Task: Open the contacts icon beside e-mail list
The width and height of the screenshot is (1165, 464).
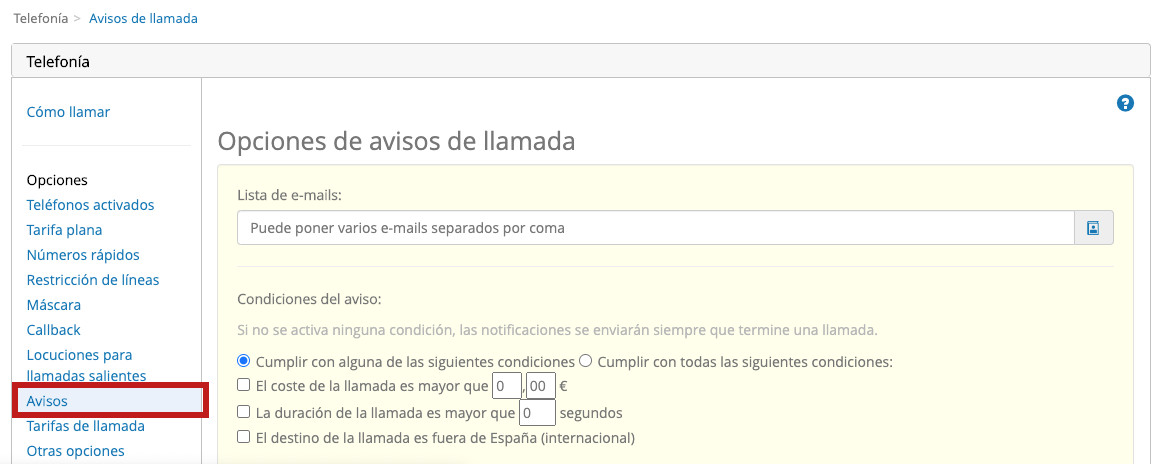Action: coord(1093,228)
